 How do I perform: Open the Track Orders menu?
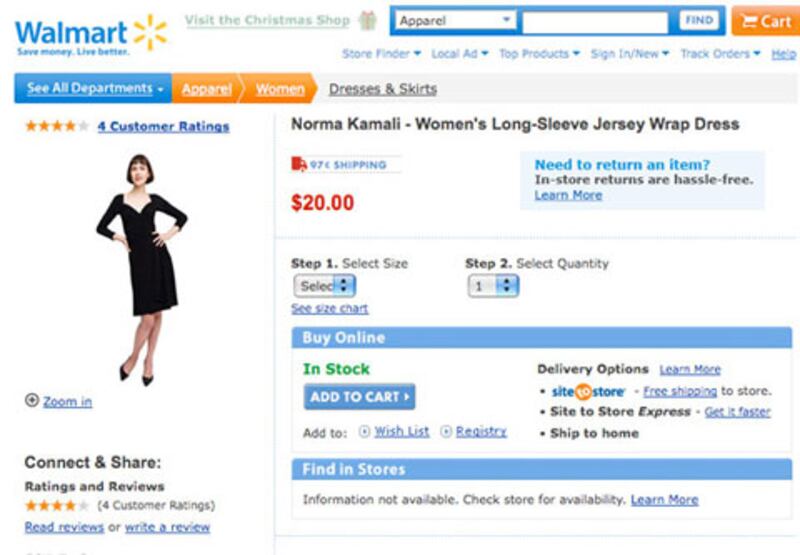tap(720, 54)
